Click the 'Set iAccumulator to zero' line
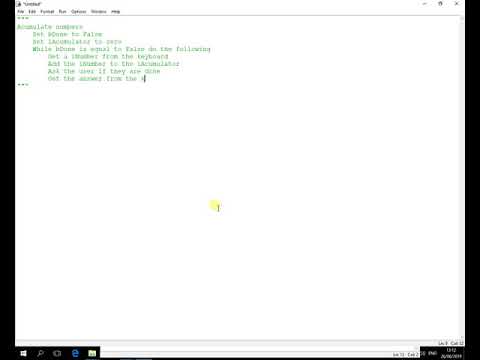The width and height of the screenshot is (480, 360). click(77, 42)
